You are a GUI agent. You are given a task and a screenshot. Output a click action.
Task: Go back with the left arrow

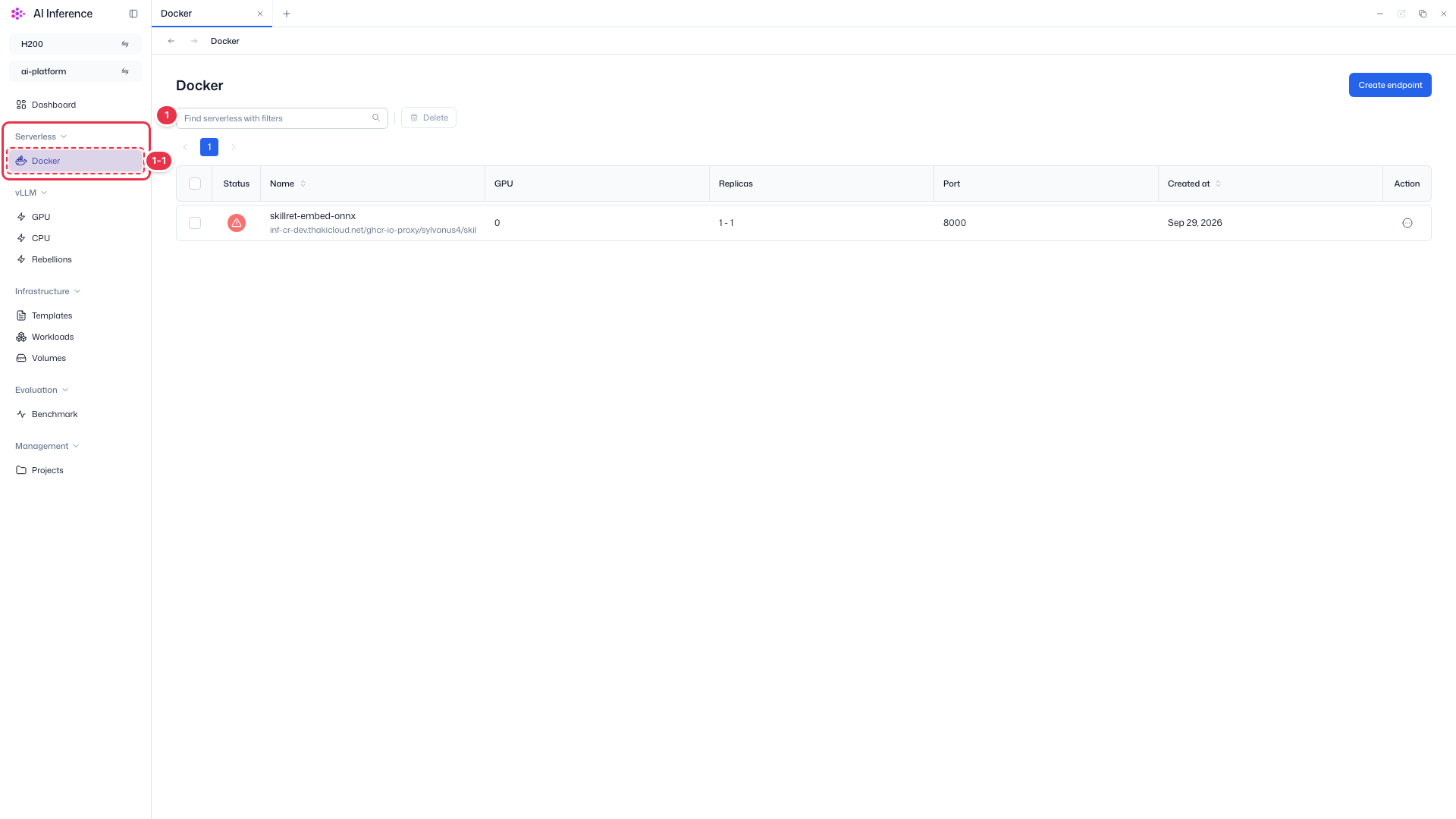(x=171, y=41)
